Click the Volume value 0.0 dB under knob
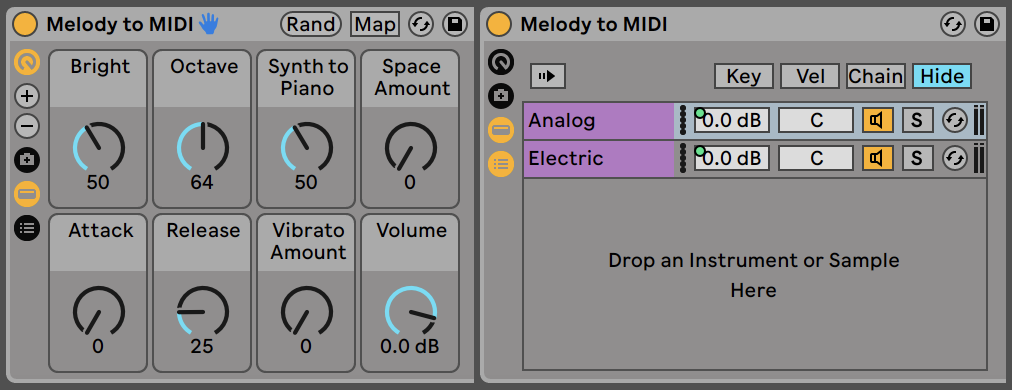 tap(410, 347)
